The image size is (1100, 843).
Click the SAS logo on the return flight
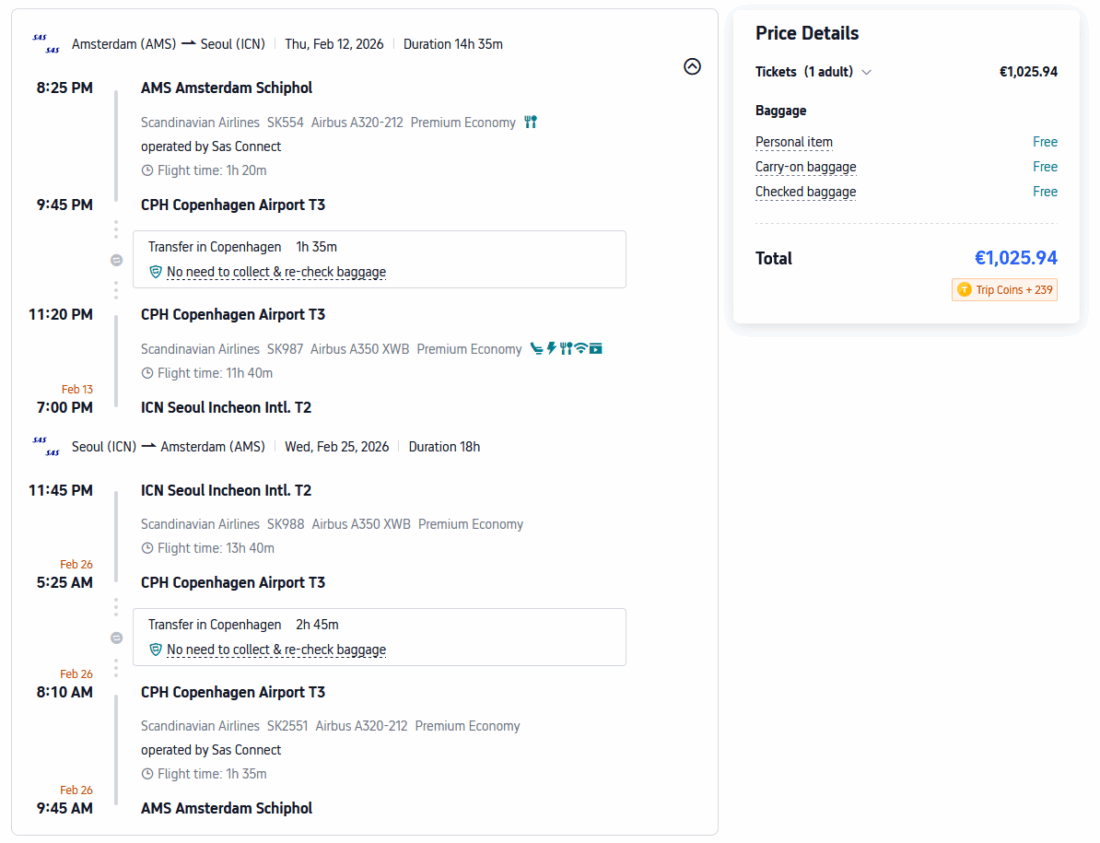pyautogui.click(x=46, y=446)
